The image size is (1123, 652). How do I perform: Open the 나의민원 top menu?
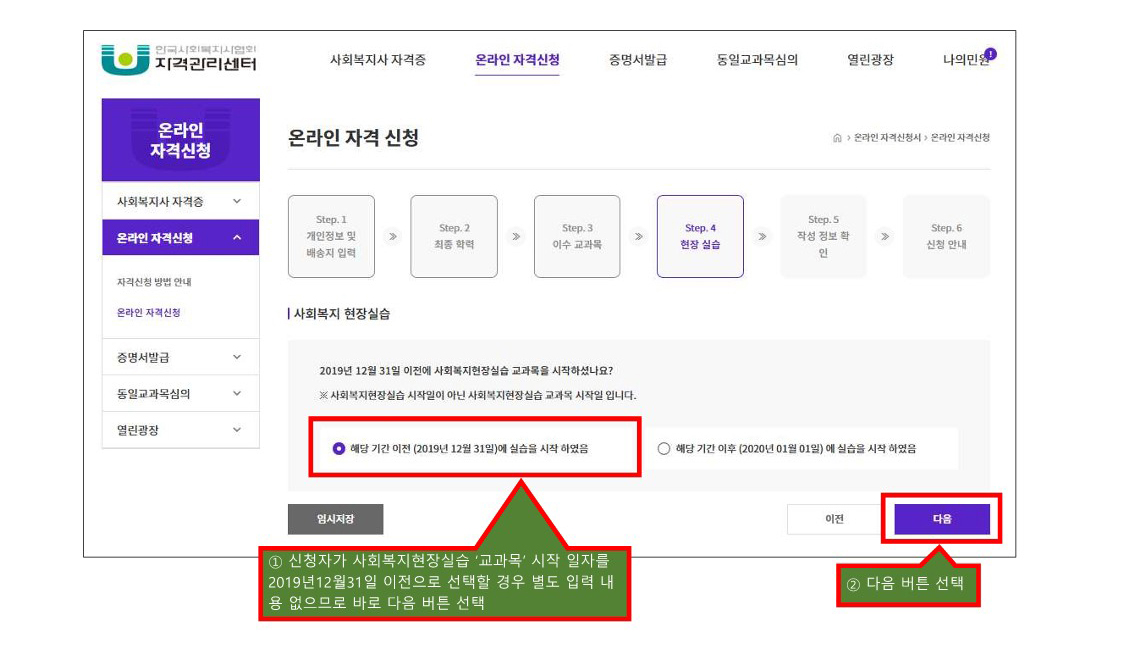click(x=965, y=59)
